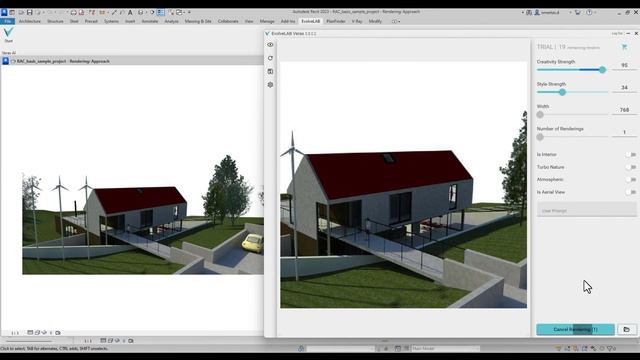Screen dimensions: 640x360
Task: Open the user account dropdown arrow
Action: [x=570, y=13]
